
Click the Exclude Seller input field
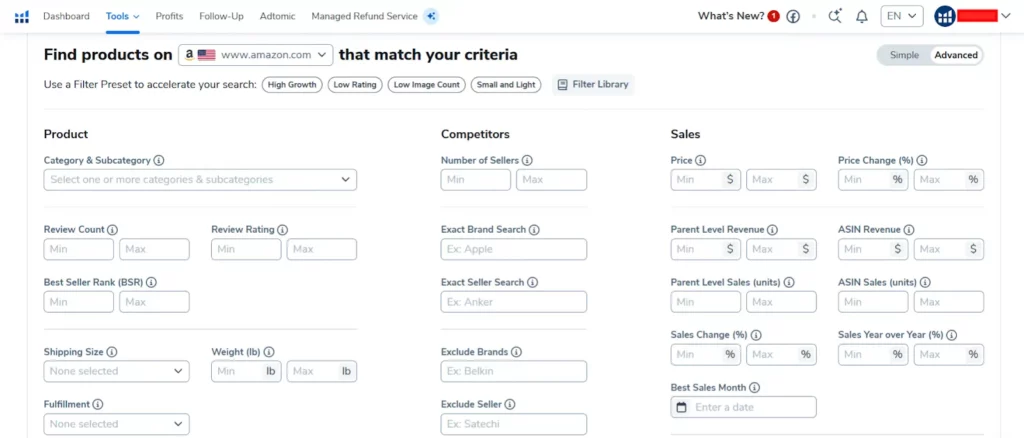514,424
